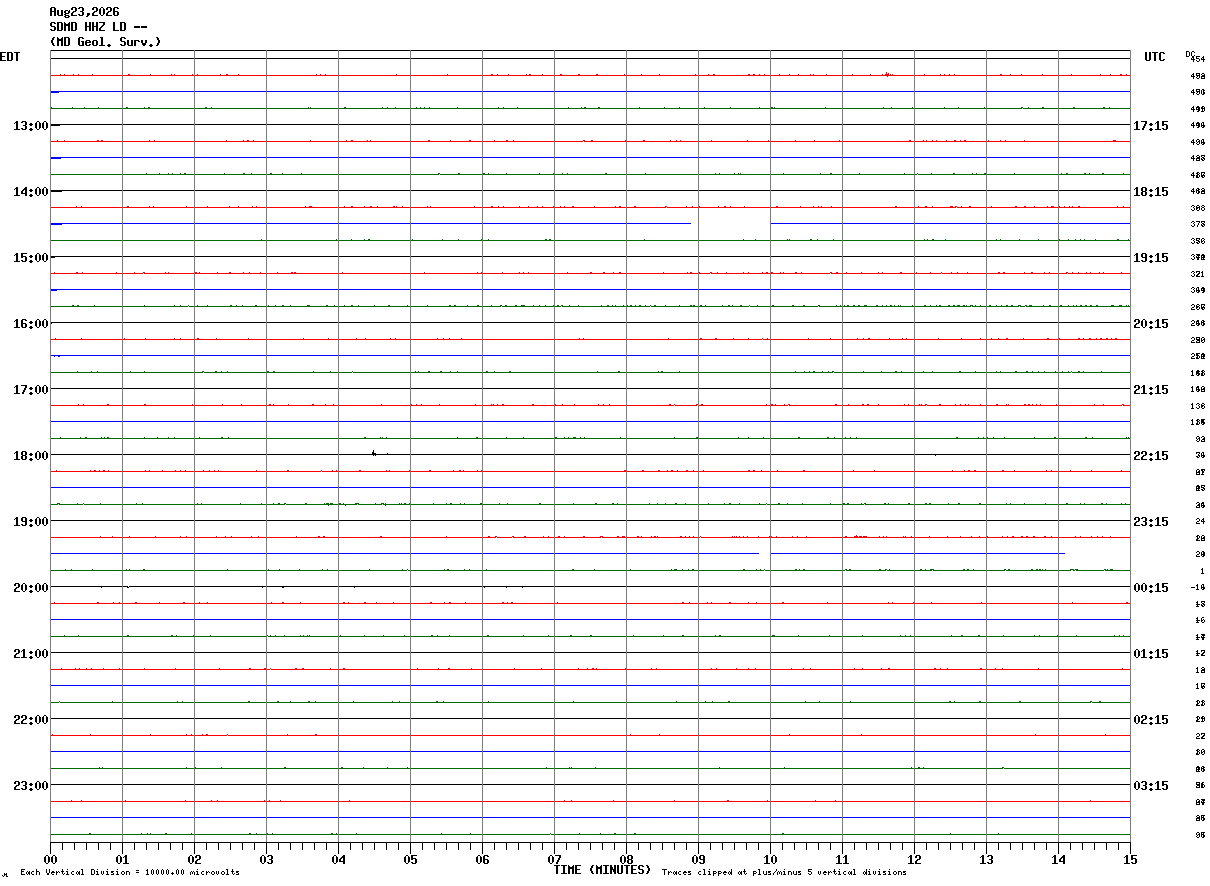Select the black spike on the 18:00 trace
The image size is (1210, 886).
click(x=374, y=453)
